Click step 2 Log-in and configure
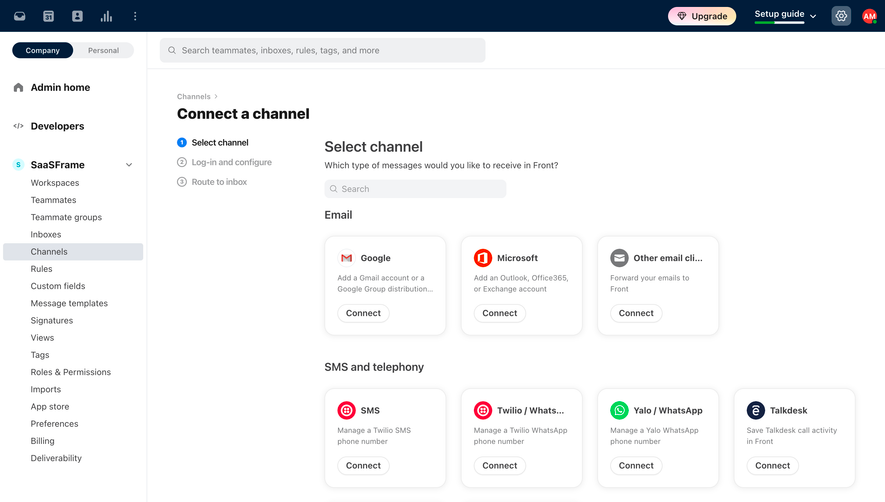 click(225, 163)
